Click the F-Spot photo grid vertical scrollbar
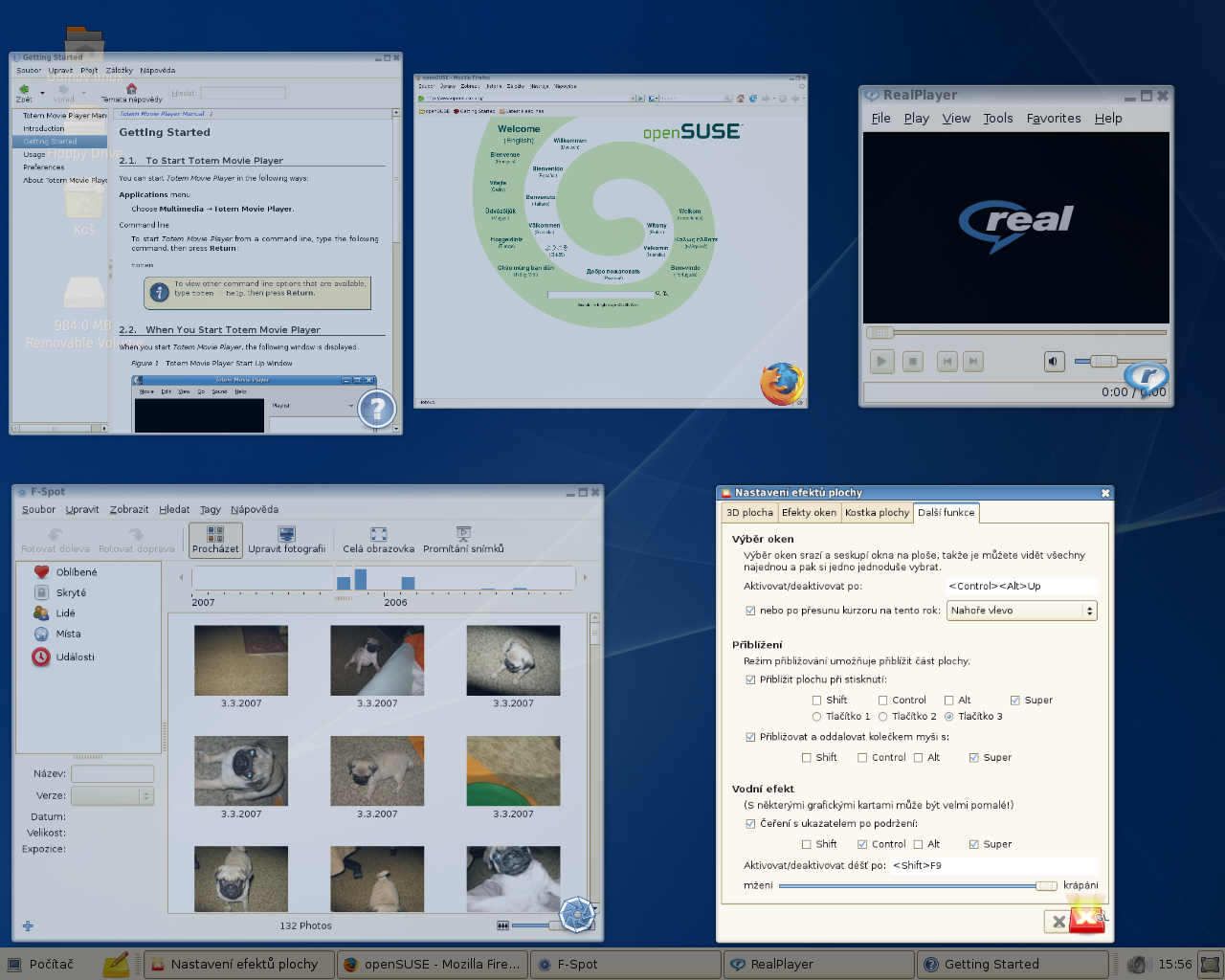 coord(594,762)
